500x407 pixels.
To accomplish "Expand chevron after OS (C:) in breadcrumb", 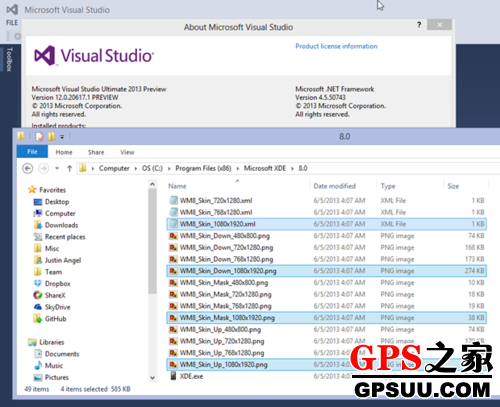I will tap(169, 169).
